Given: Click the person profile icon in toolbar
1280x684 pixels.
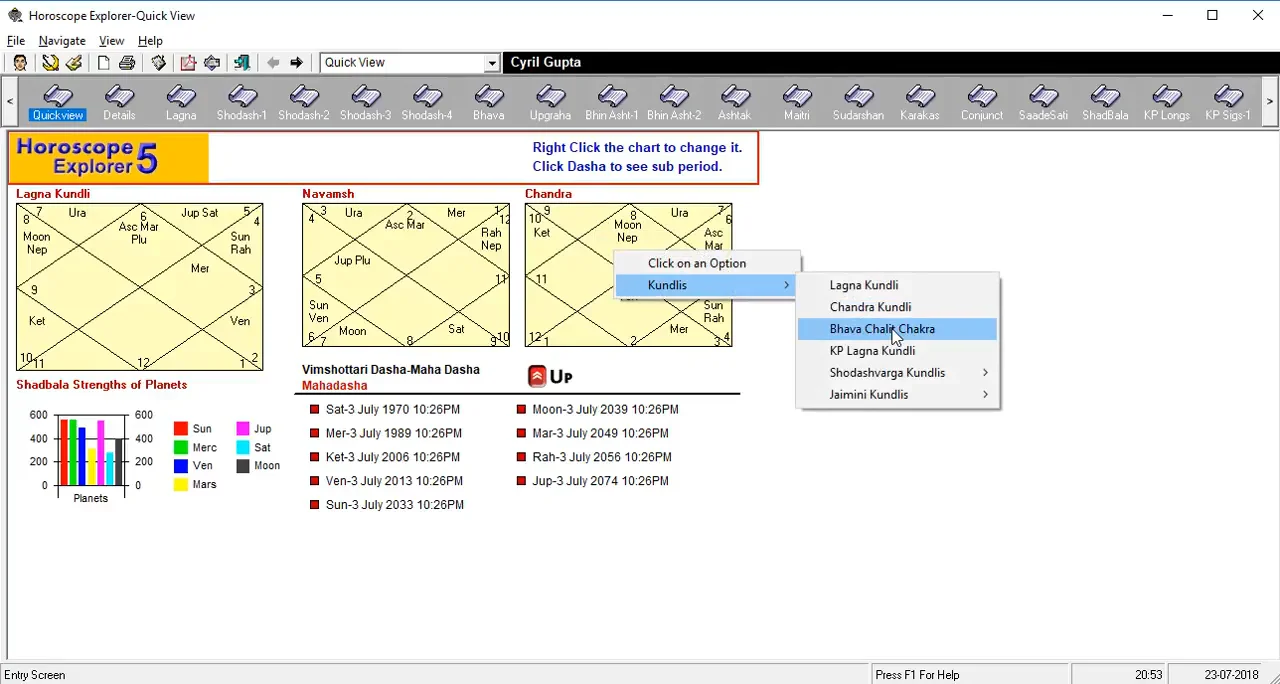Looking at the screenshot, I should (x=20, y=63).
